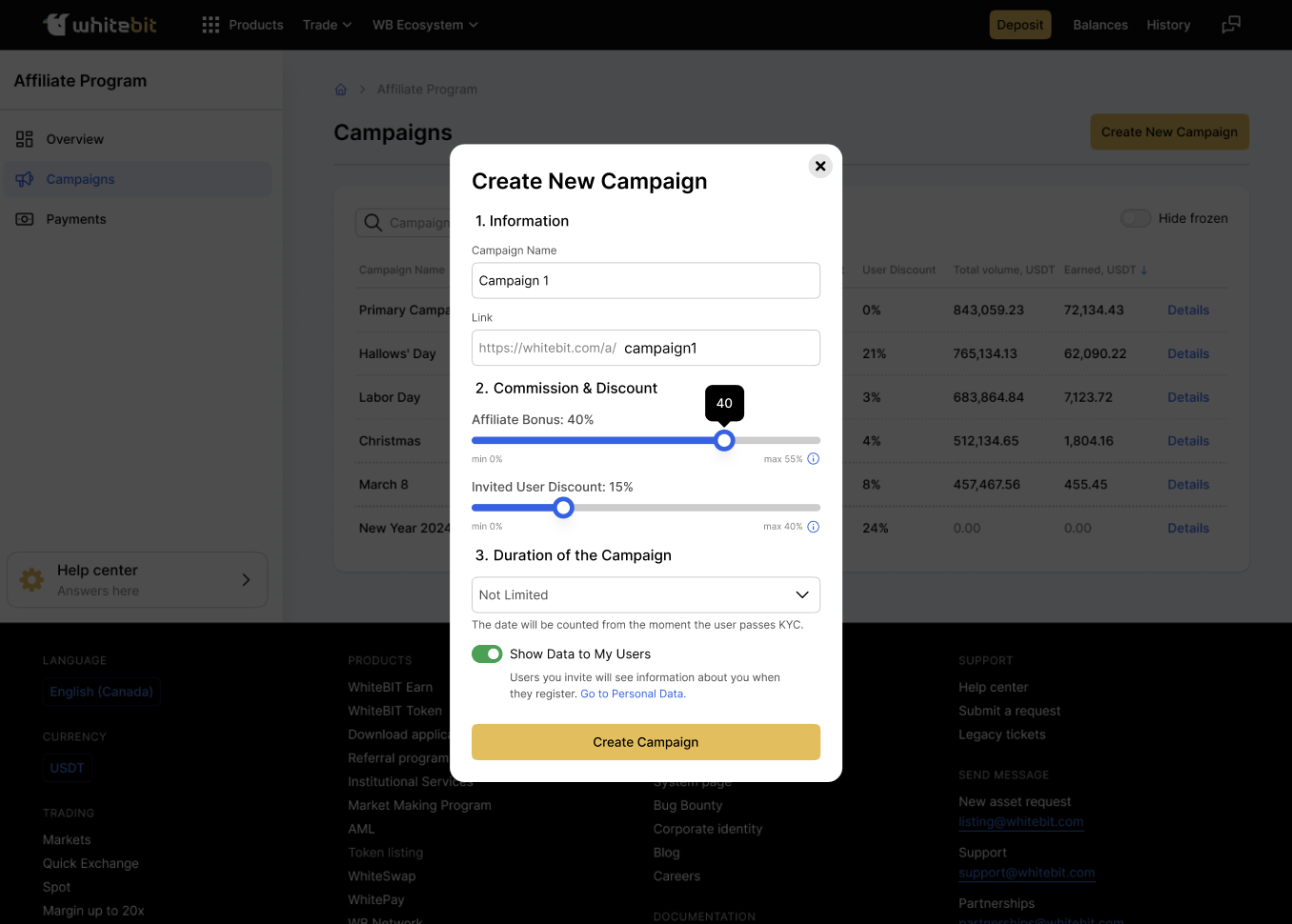
Task: Open the Not Limited duration dropdown
Action: (645, 595)
